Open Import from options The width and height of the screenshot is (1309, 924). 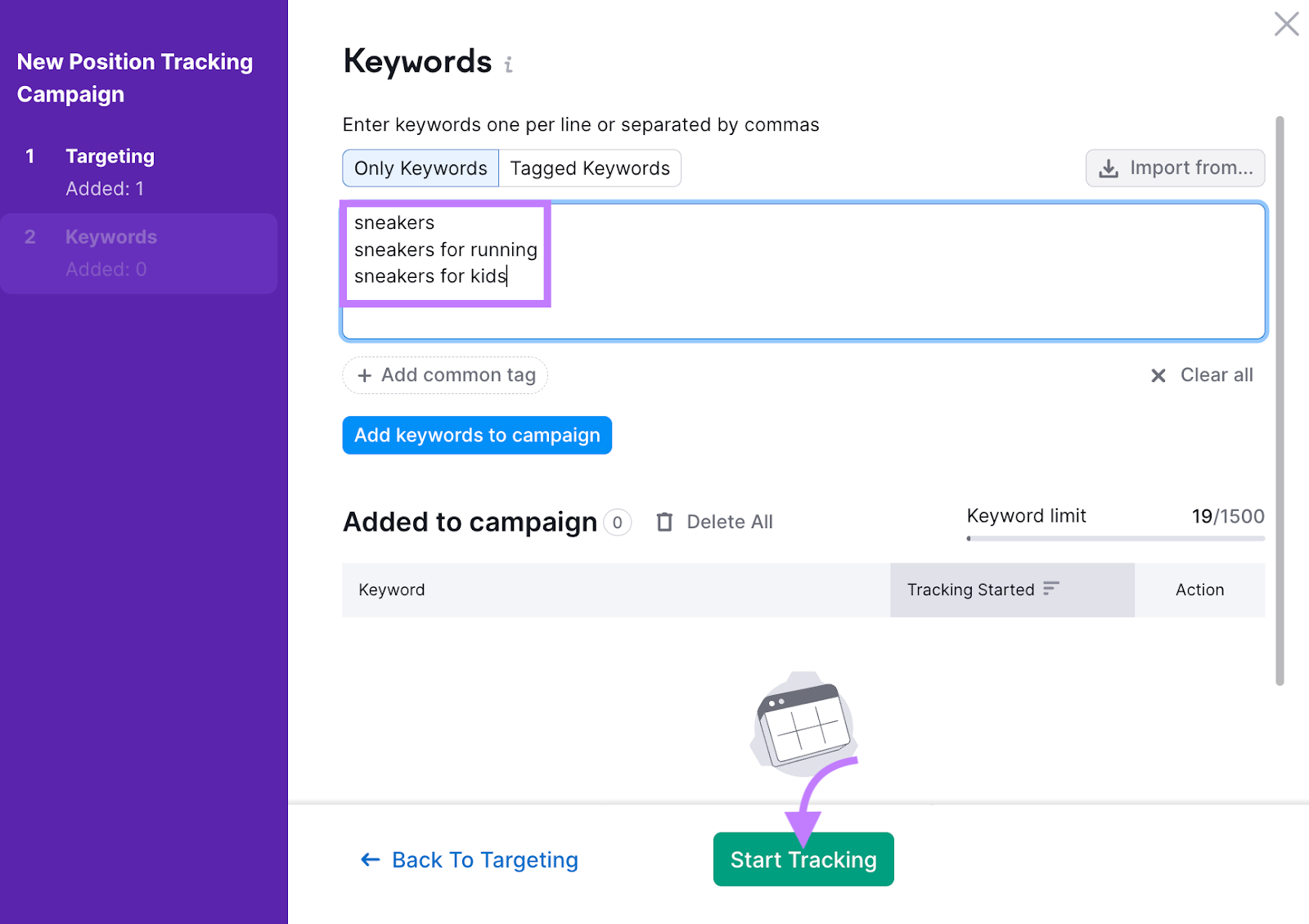pos(1175,168)
